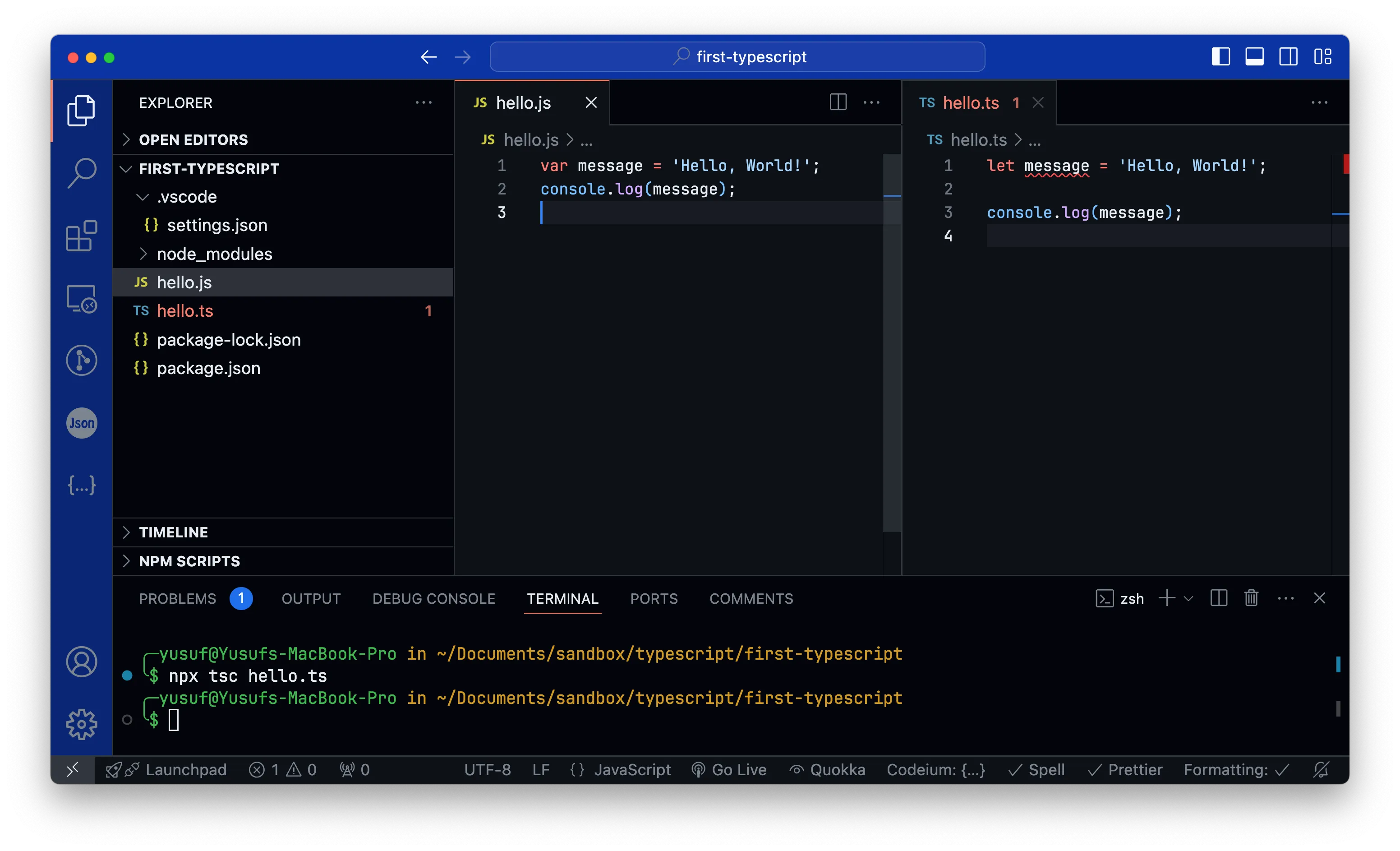Toggle the secondary side bar

pos(1288,57)
